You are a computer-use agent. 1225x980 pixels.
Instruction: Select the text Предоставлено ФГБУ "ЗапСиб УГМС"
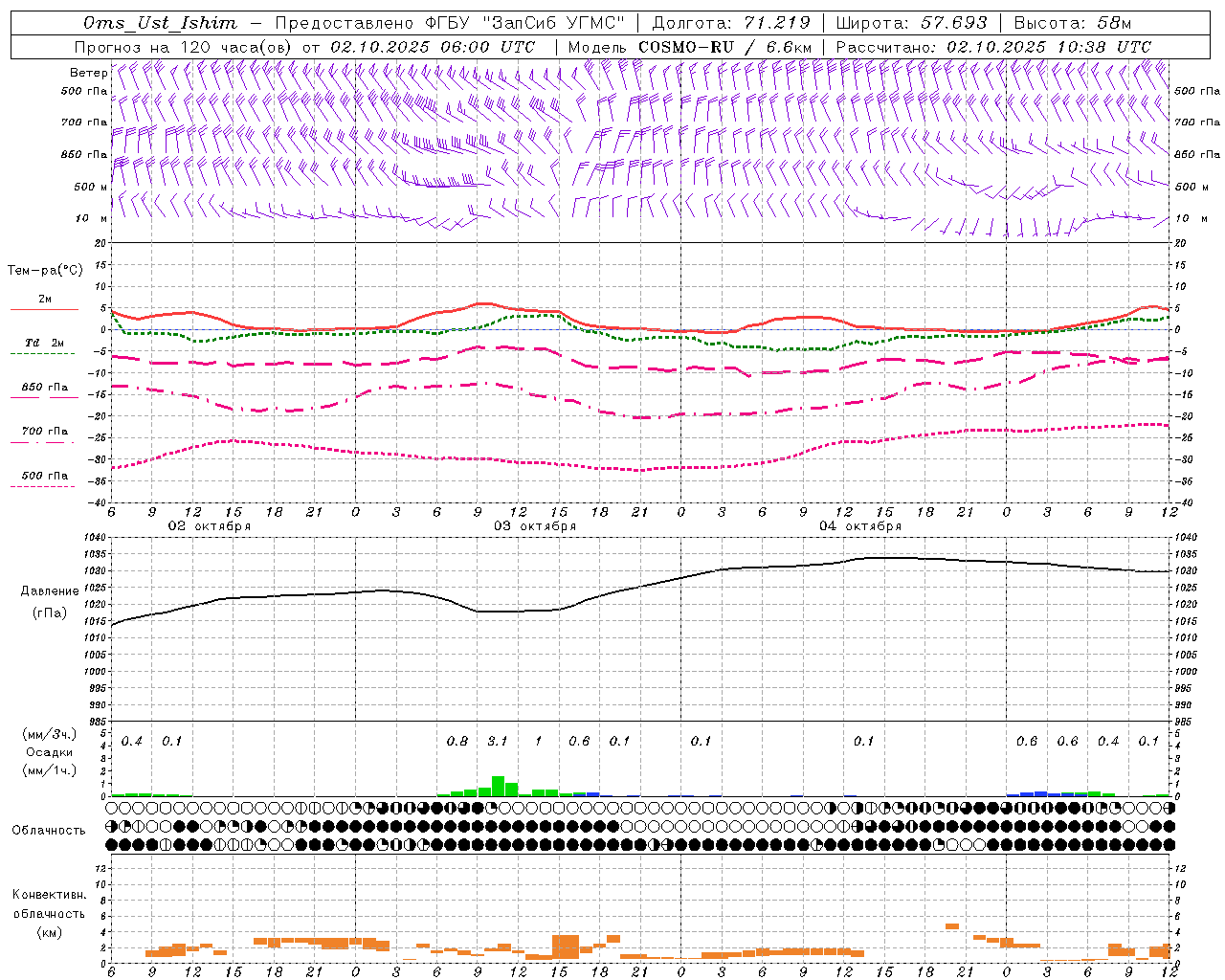[x=450, y=23]
